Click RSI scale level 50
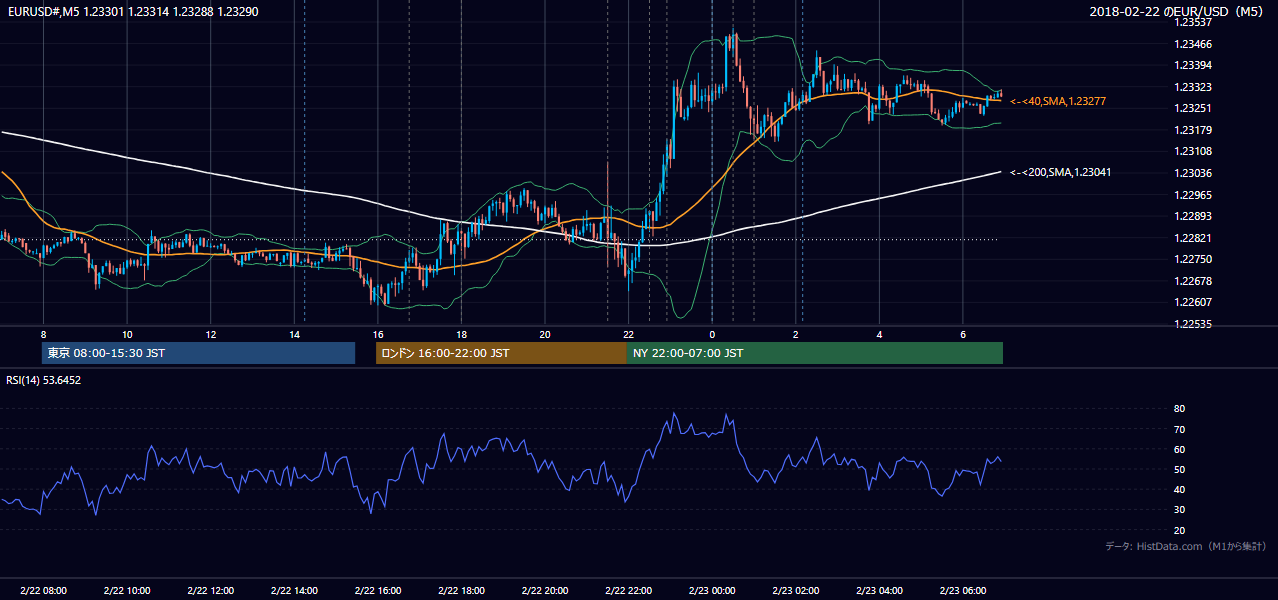 (1179, 469)
